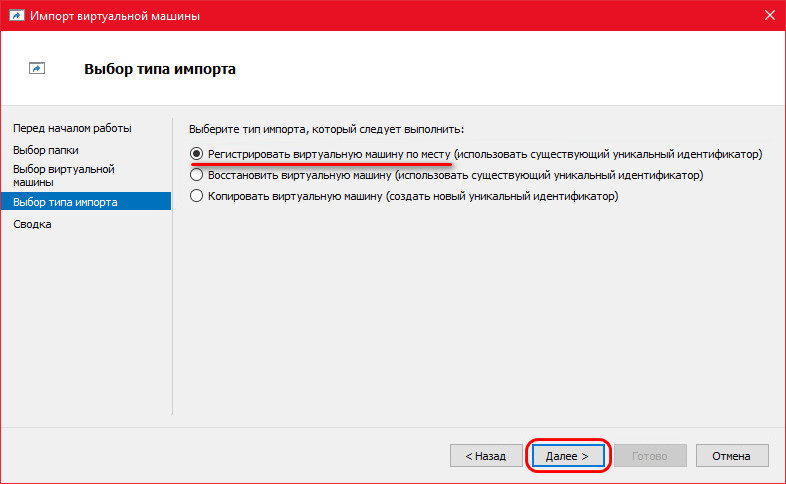The height and width of the screenshot is (484, 786).
Task: Select the 'Выбор типа импорта' step
Action: tap(86, 201)
